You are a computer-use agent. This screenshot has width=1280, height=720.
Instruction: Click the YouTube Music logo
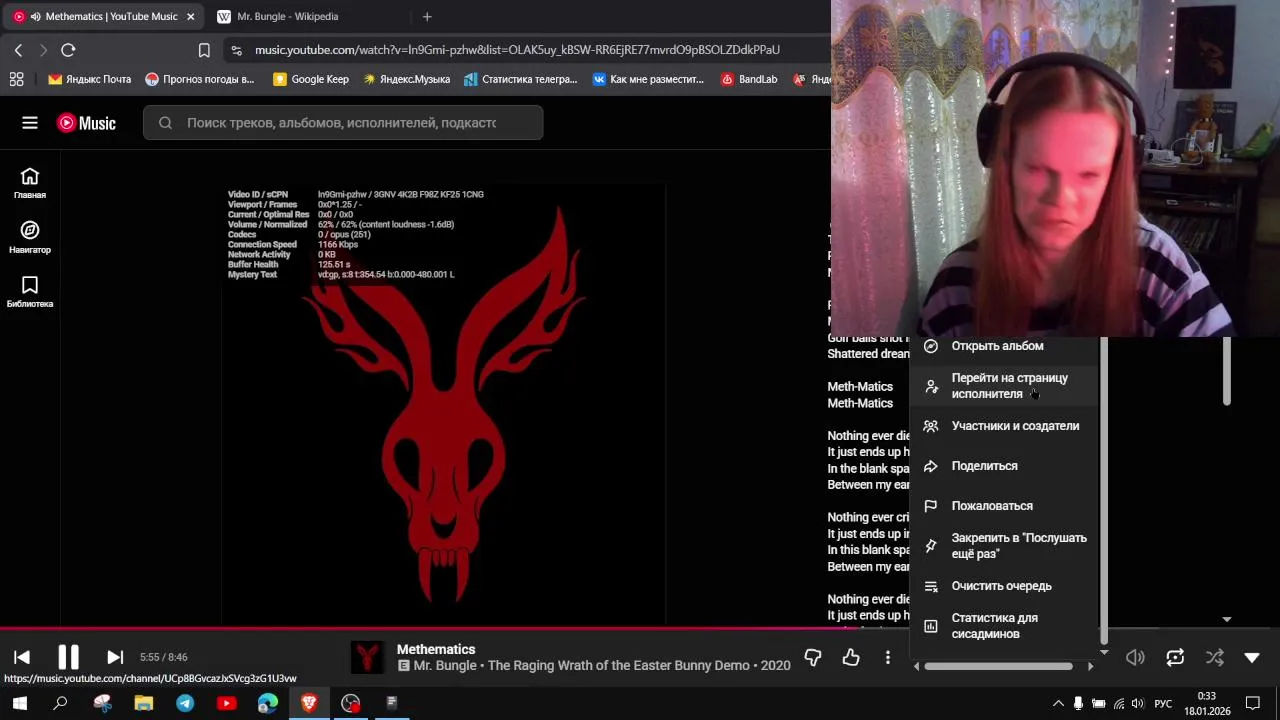[x=86, y=123]
